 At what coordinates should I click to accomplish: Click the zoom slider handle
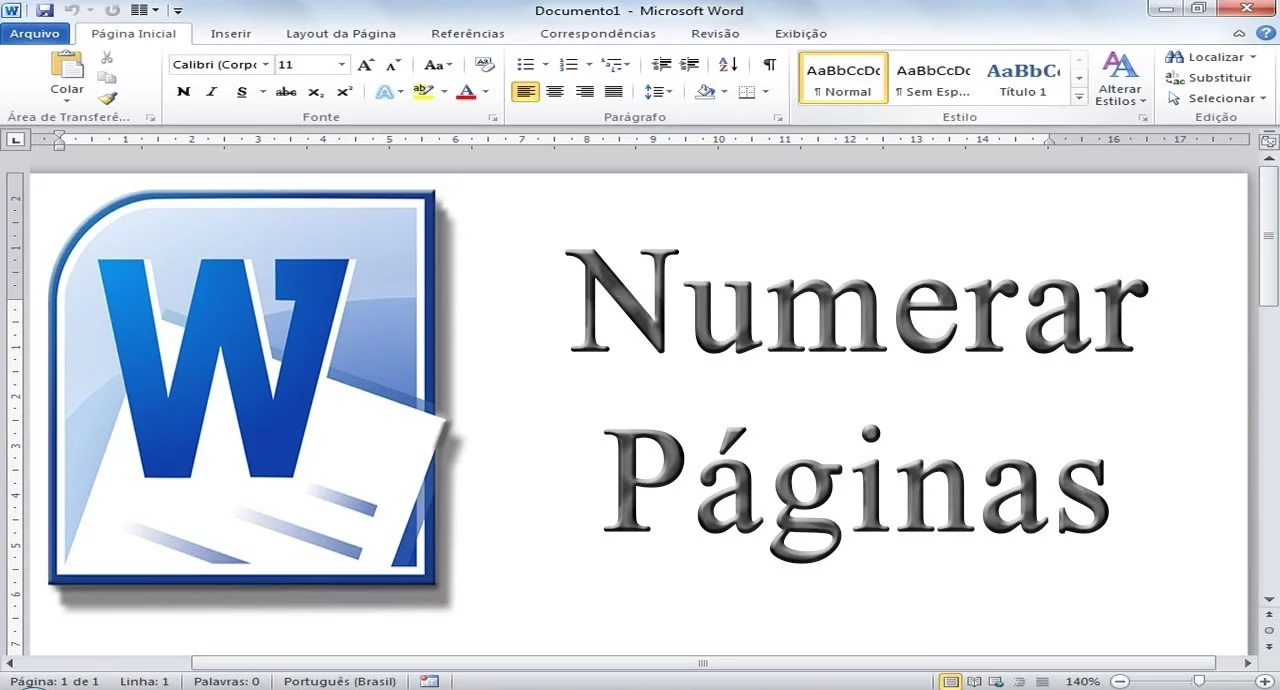[x=1199, y=681]
